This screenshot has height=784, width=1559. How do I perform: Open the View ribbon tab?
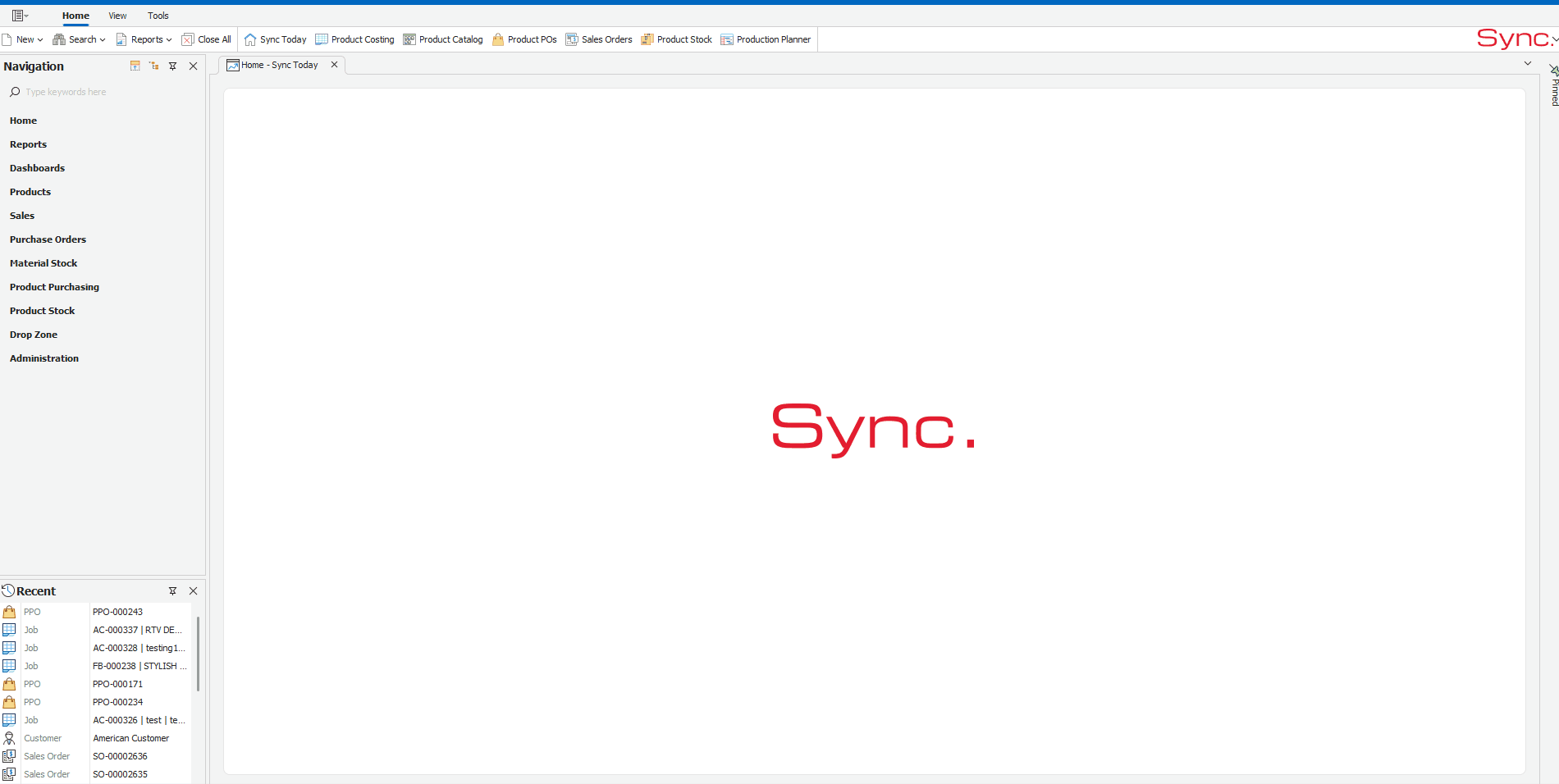click(117, 16)
